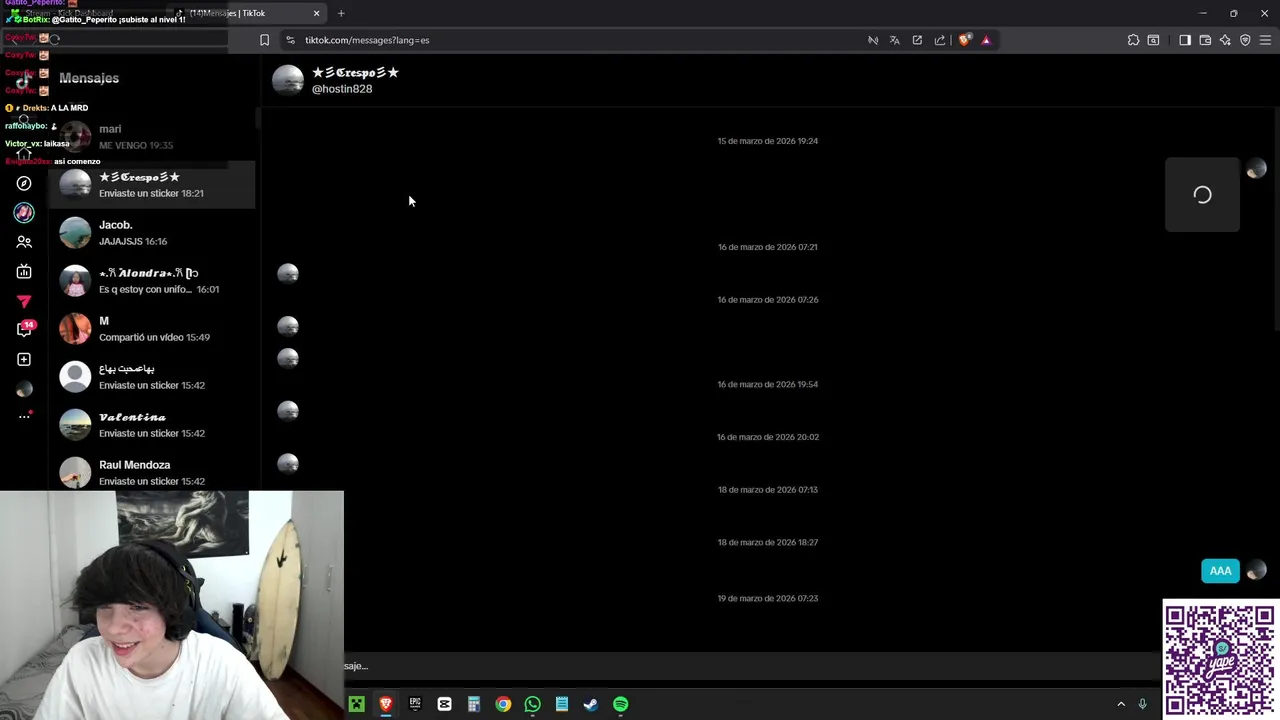Toggle the browser sidebar panel icon
1280x720 pixels.
[x=1185, y=40]
